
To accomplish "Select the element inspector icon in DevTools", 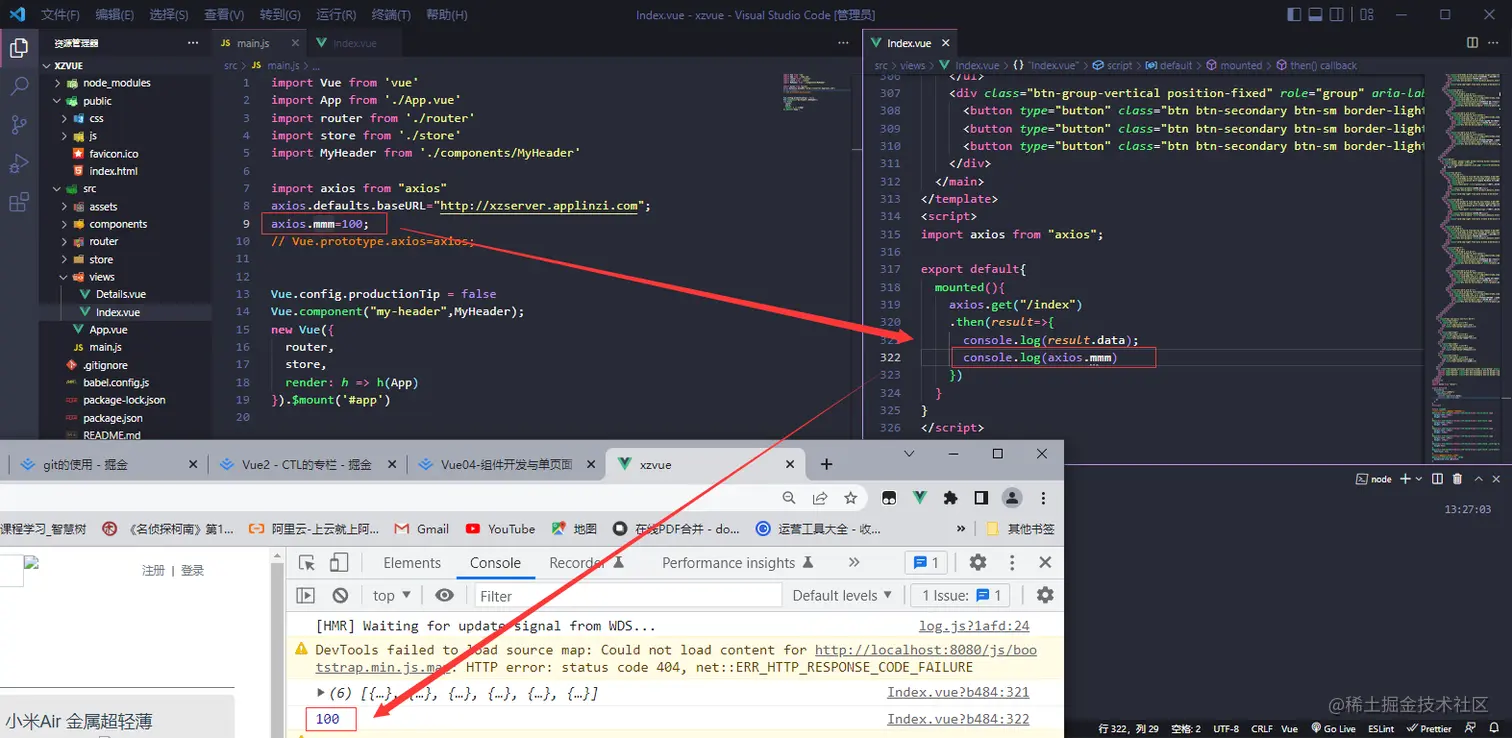I will (x=309, y=563).
